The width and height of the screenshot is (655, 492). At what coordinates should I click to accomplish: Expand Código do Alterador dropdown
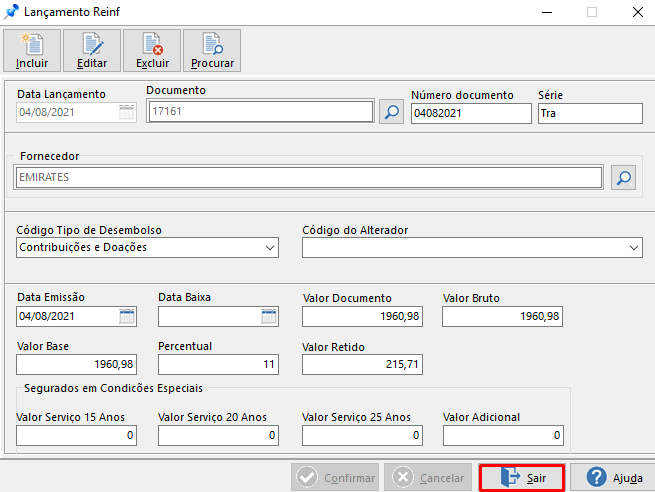(634, 248)
